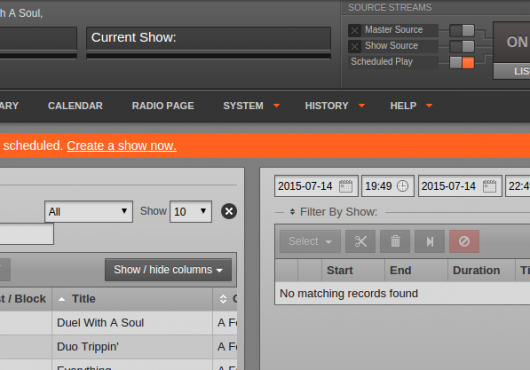This screenshot has height=370, width=530.
Task: Follow the 'Create a show now.' link
Action: pyautogui.click(x=122, y=146)
